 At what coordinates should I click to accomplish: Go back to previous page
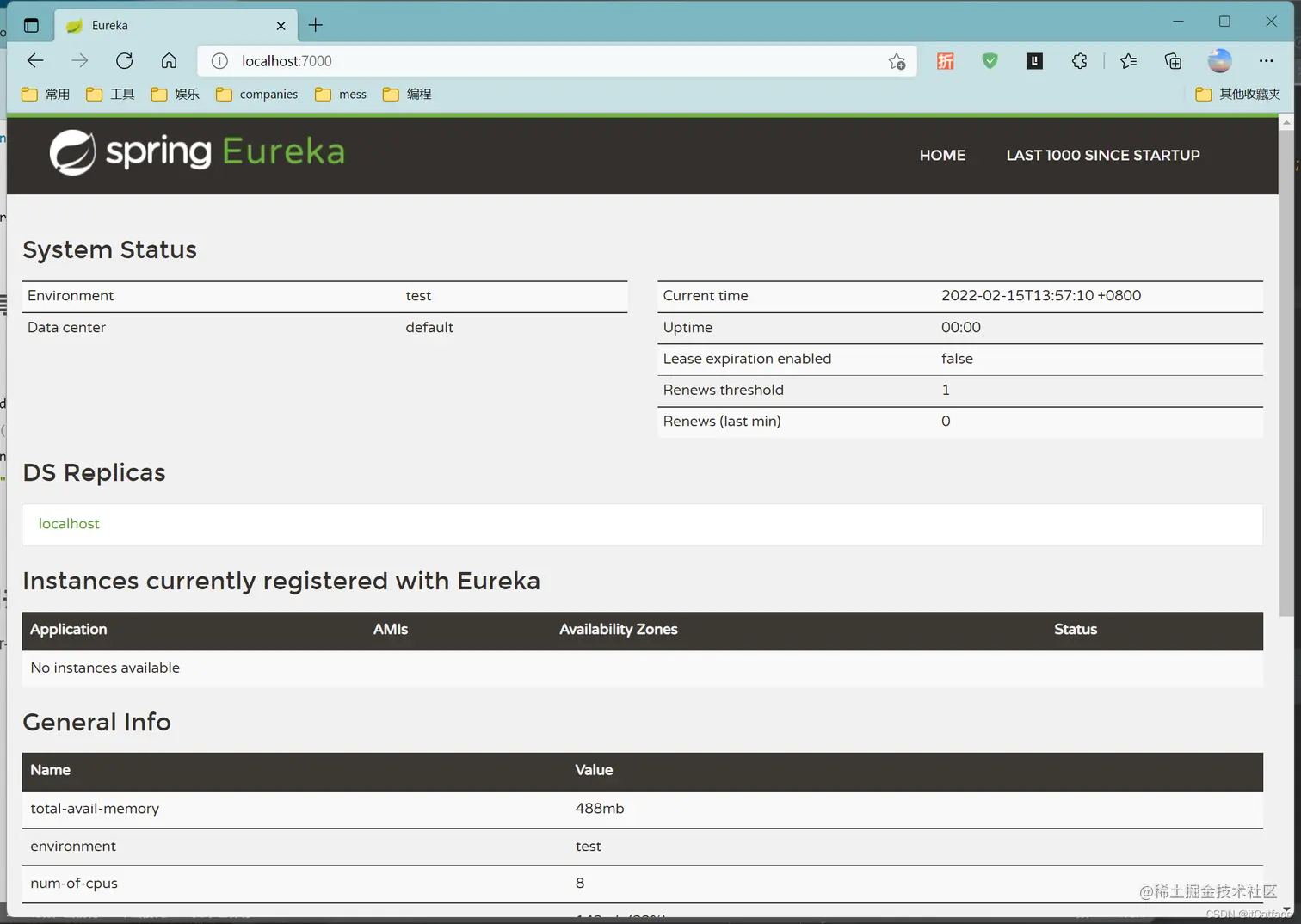(35, 60)
